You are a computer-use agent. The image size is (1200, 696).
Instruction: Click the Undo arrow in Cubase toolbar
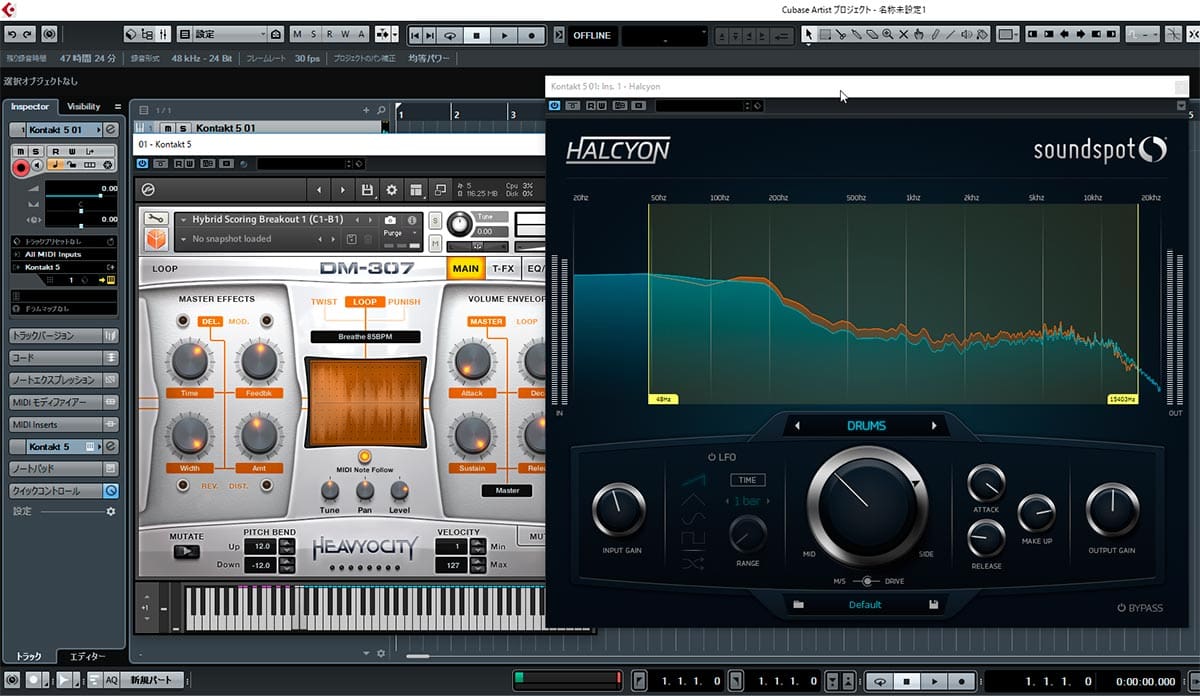(x=10, y=34)
